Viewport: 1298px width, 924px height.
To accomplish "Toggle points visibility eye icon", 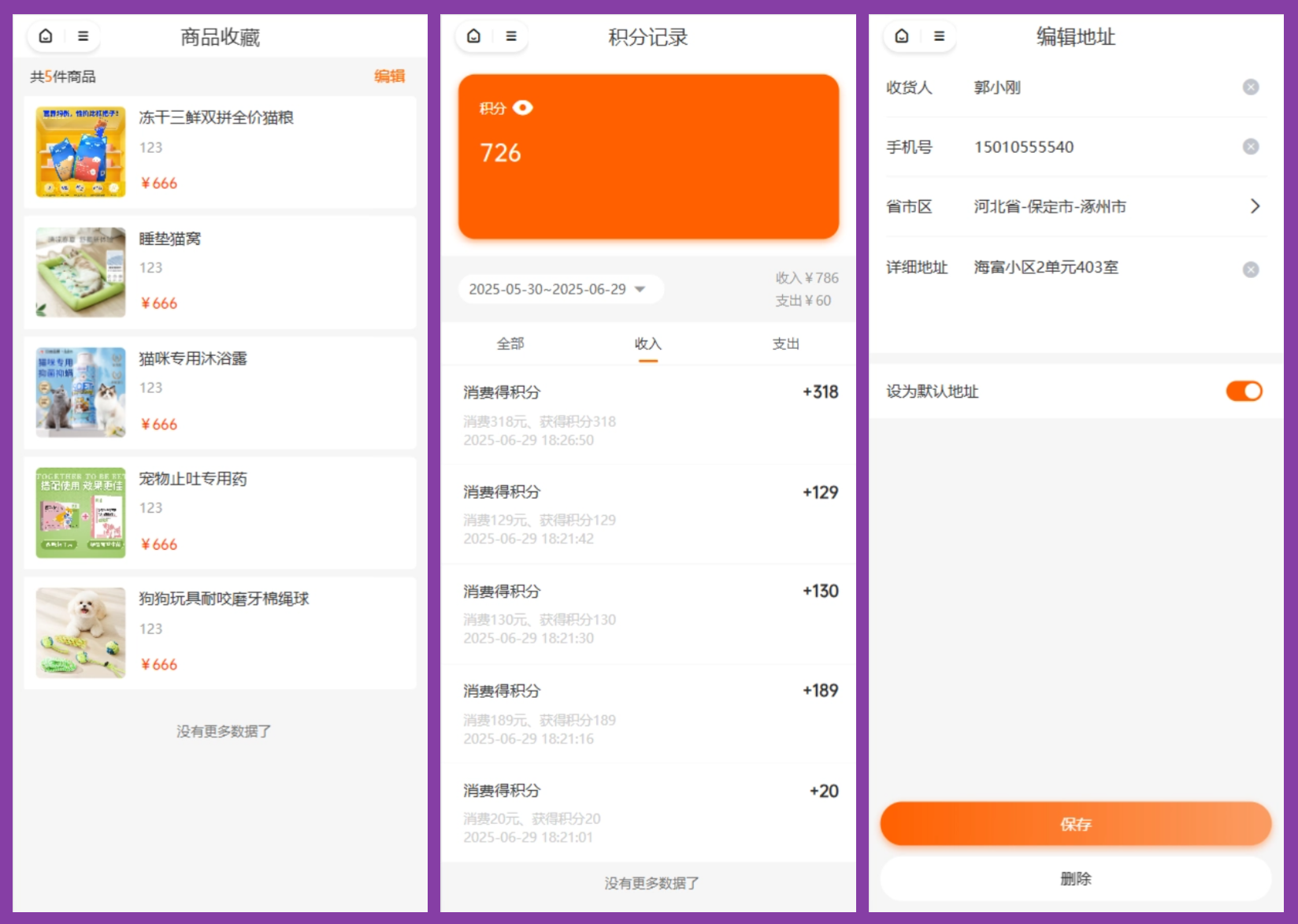I will pos(523,108).
